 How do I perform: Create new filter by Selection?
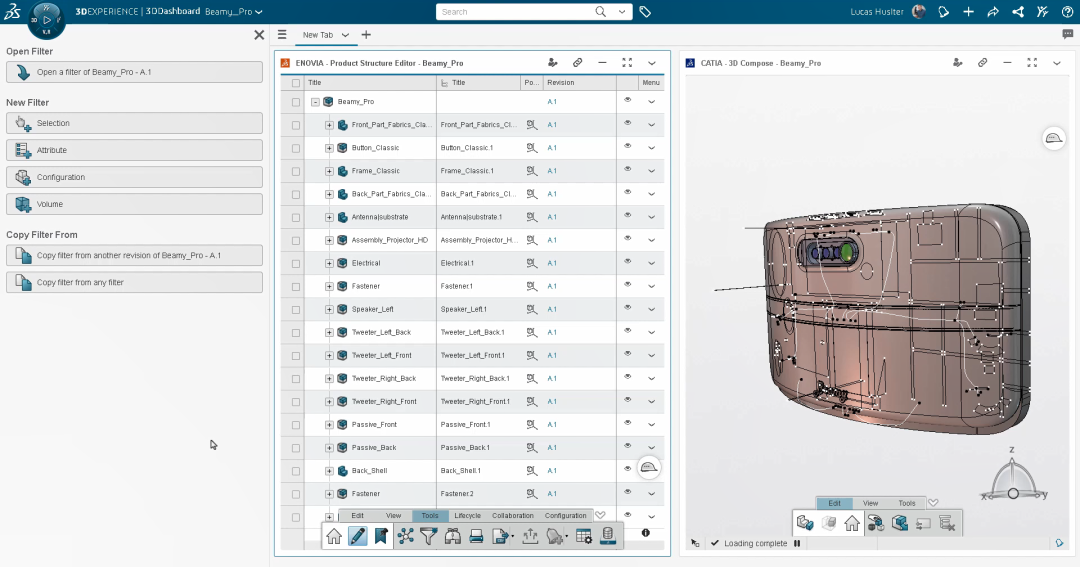pos(134,123)
